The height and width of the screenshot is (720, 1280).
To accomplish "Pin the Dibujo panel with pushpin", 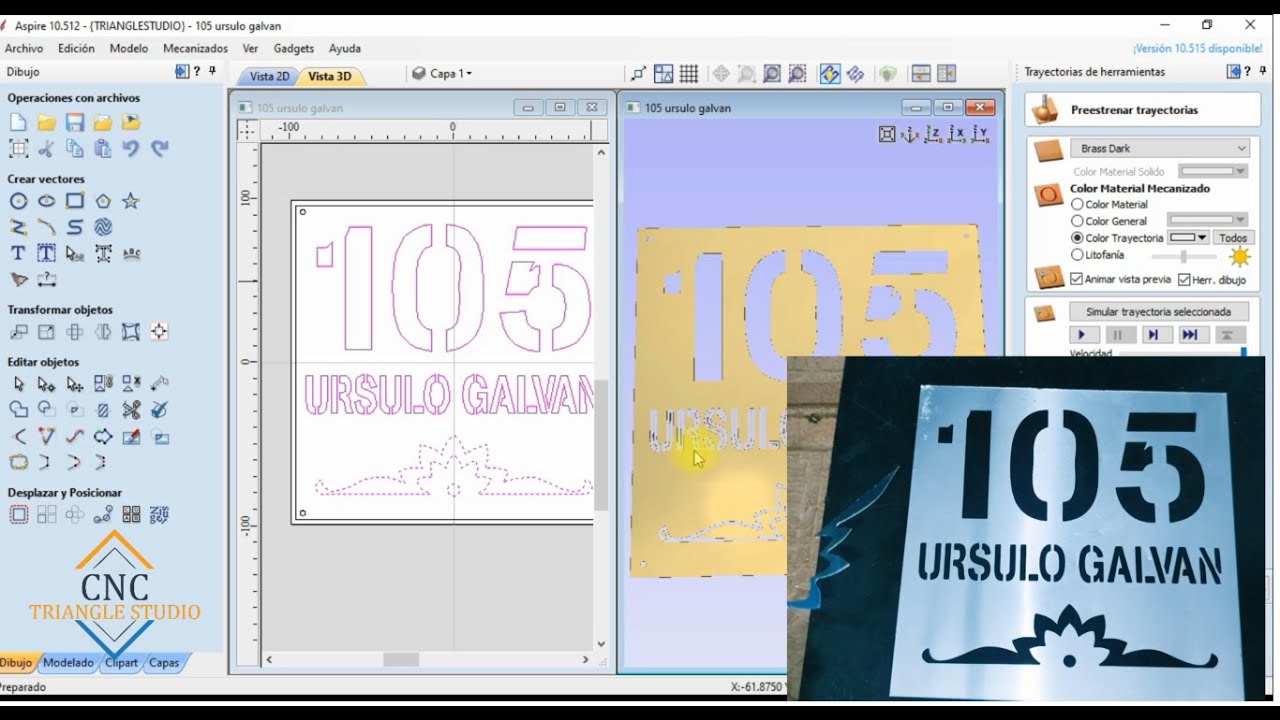I will 212,71.
